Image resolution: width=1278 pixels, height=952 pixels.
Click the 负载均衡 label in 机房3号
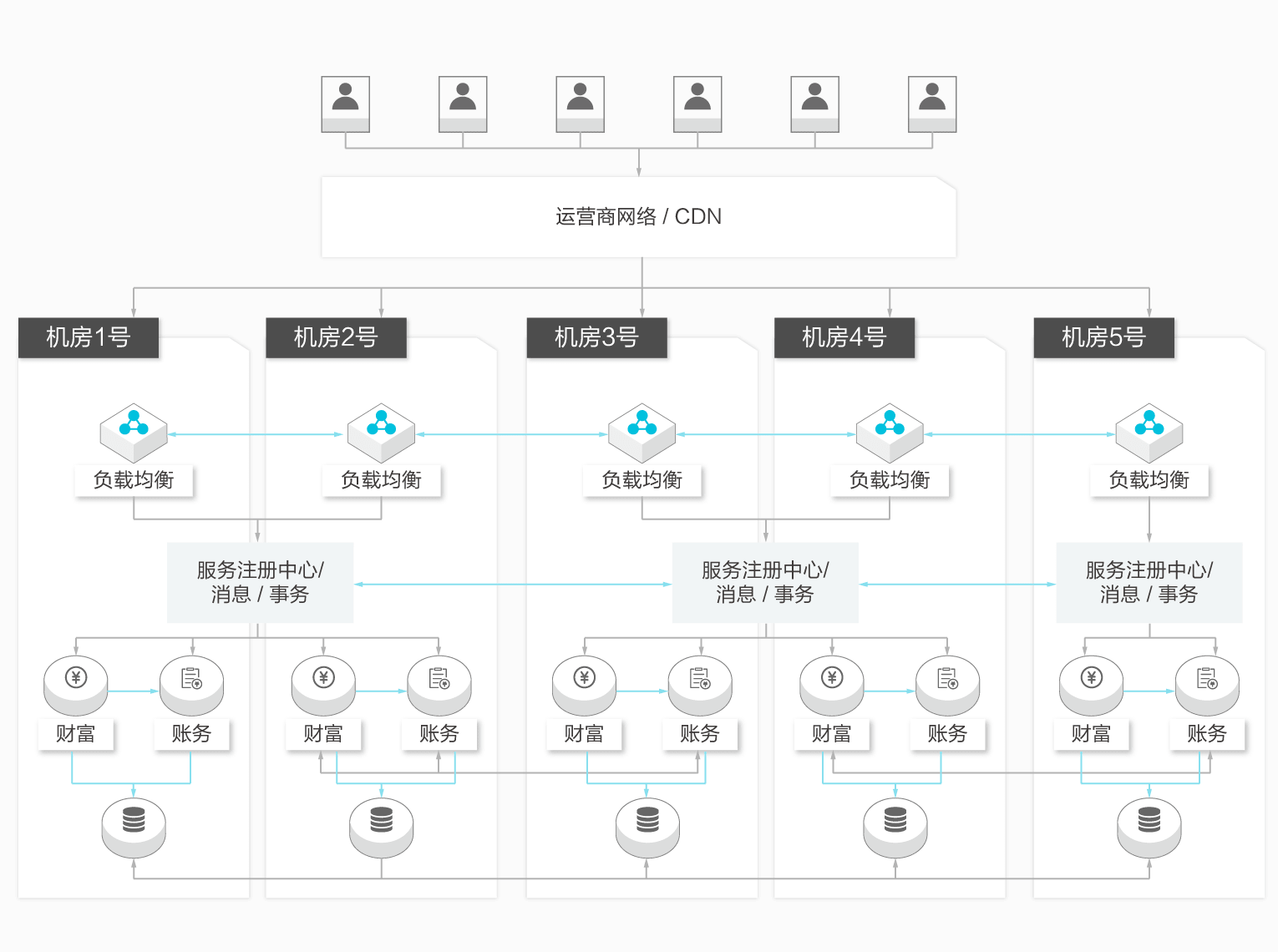(642, 480)
